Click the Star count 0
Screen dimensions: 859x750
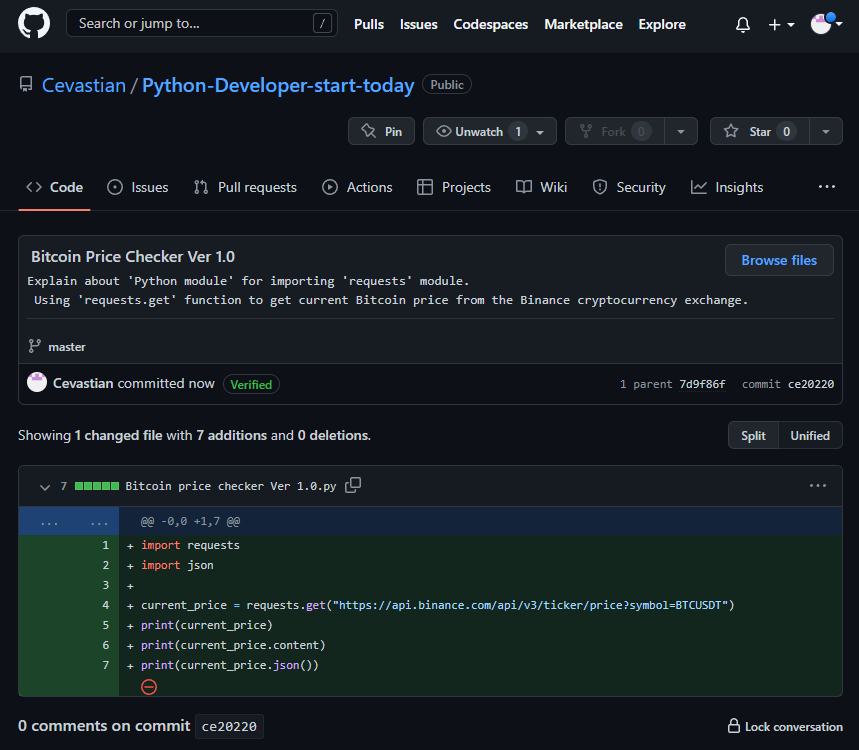point(786,131)
